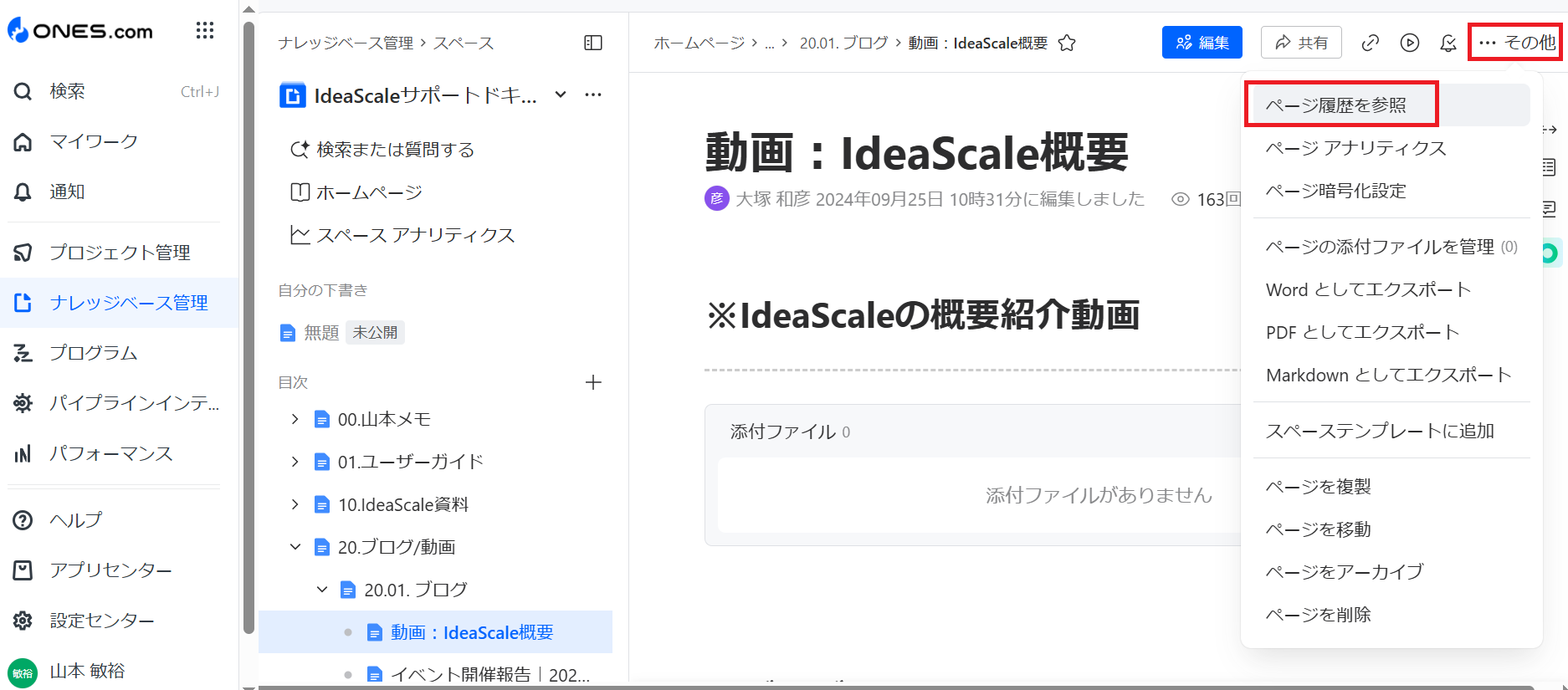1568x690 pixels.
Task: Select ページを削除
Action: [x=1391, y=615]
